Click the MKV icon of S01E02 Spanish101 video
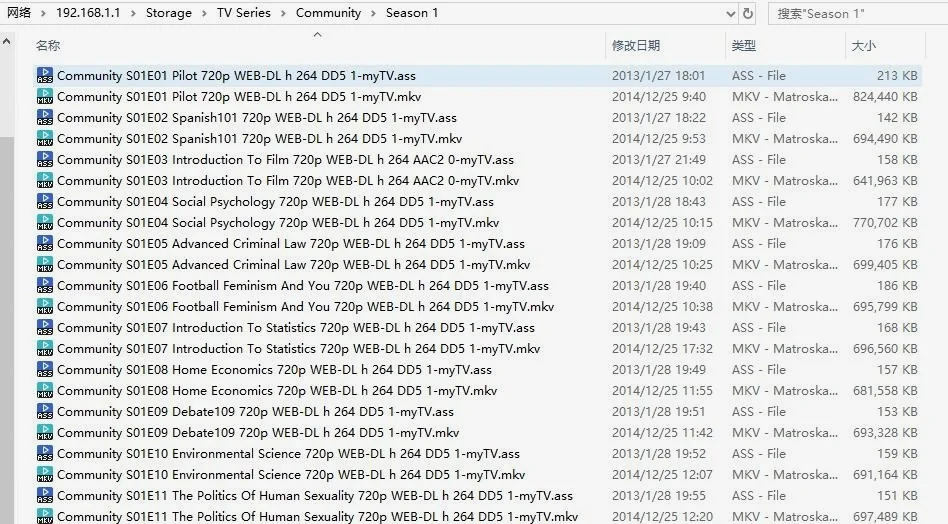Viewport: 948px width, 524px height. pos(45,138)
